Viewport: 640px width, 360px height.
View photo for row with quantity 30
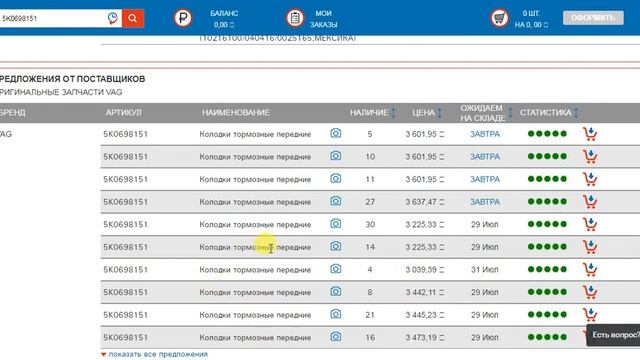coord(336,224)
